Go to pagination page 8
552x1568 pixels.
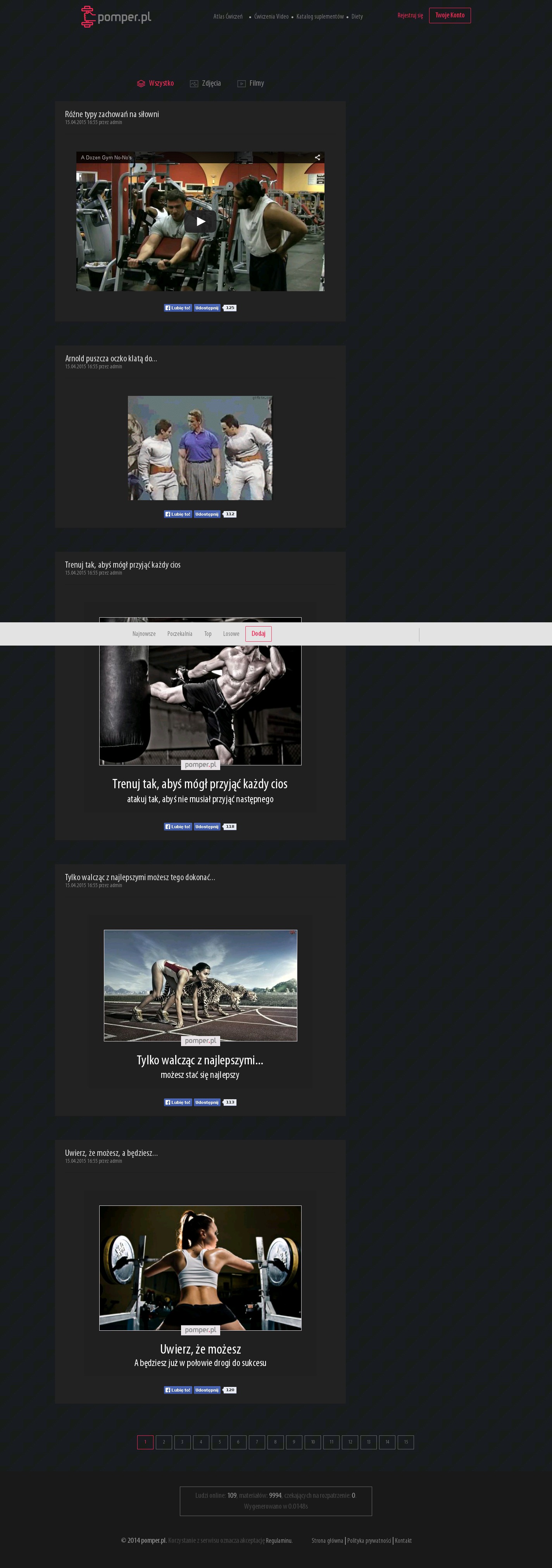275,1442
